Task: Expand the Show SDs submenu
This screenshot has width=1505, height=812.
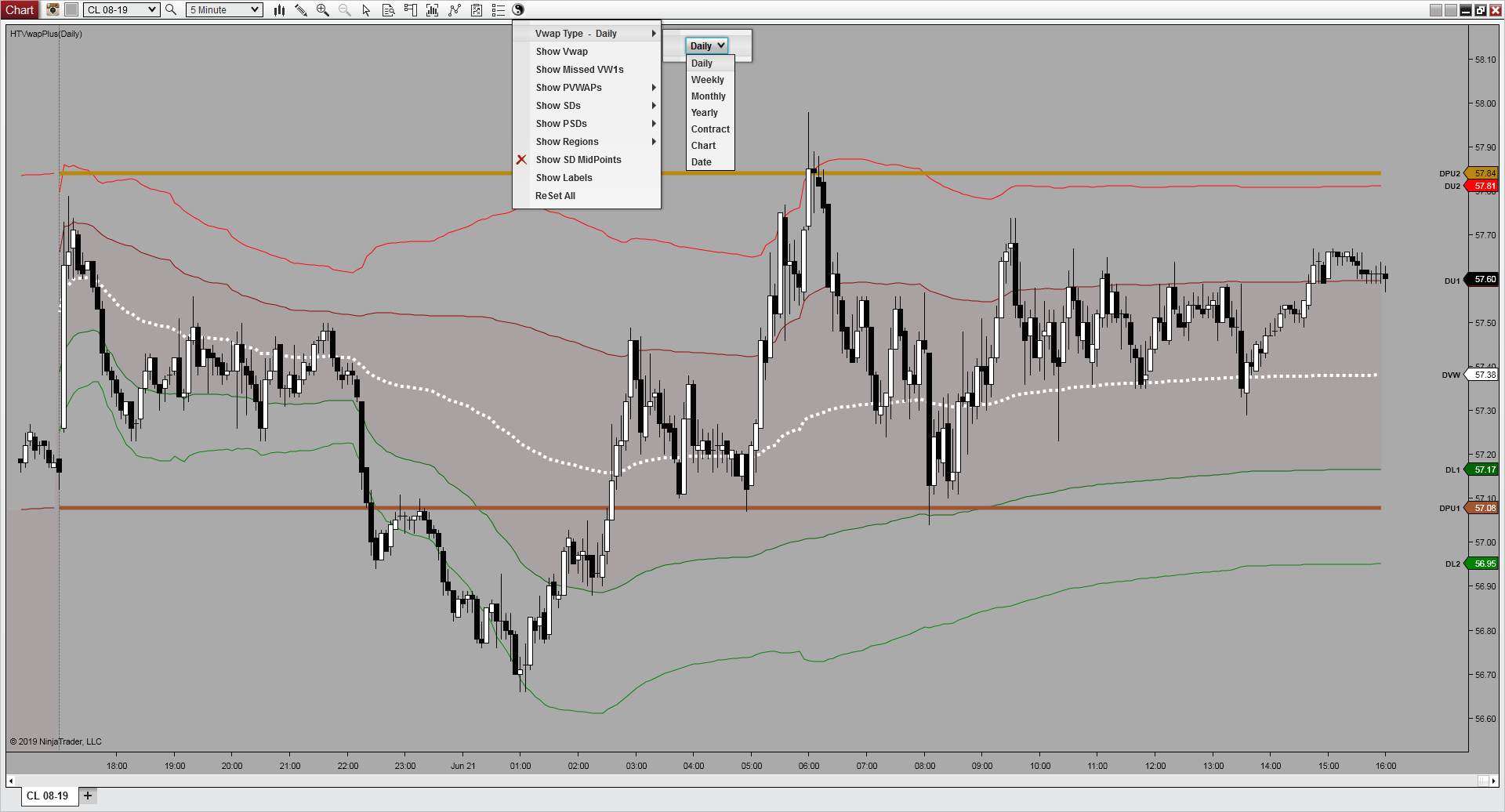Action: click(586, 105)
